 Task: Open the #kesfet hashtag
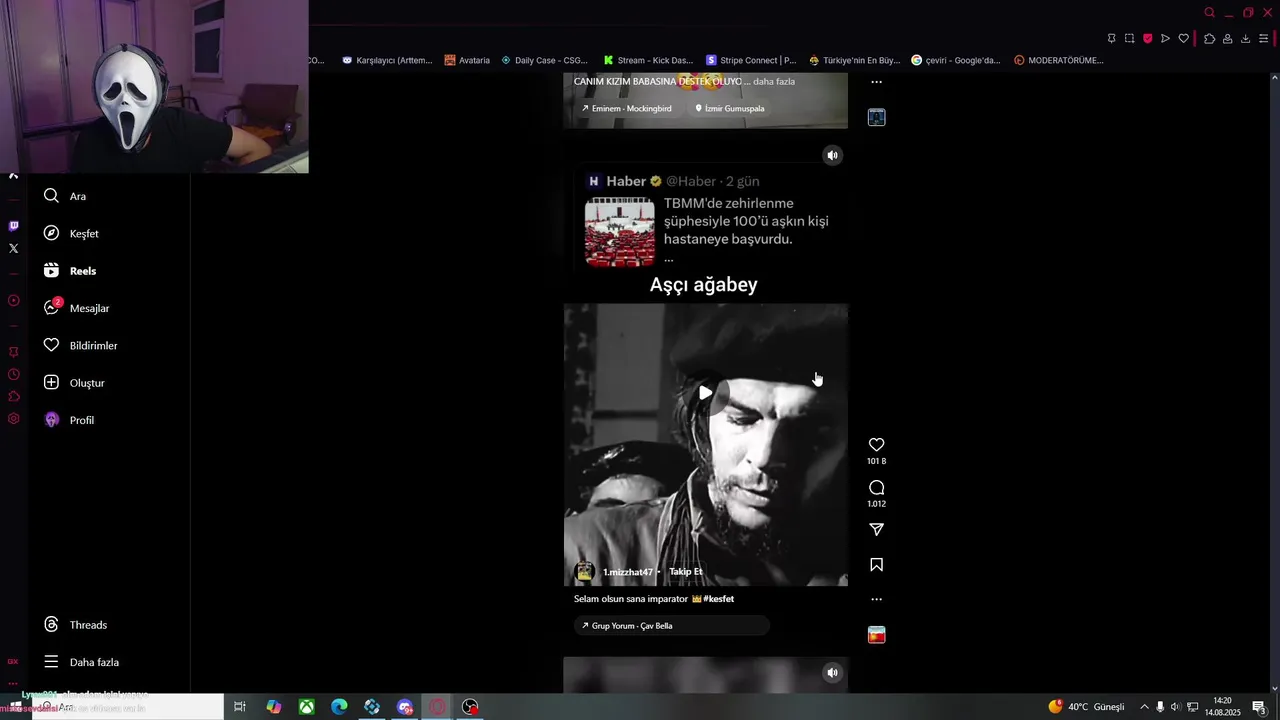[x=718, y=599]
